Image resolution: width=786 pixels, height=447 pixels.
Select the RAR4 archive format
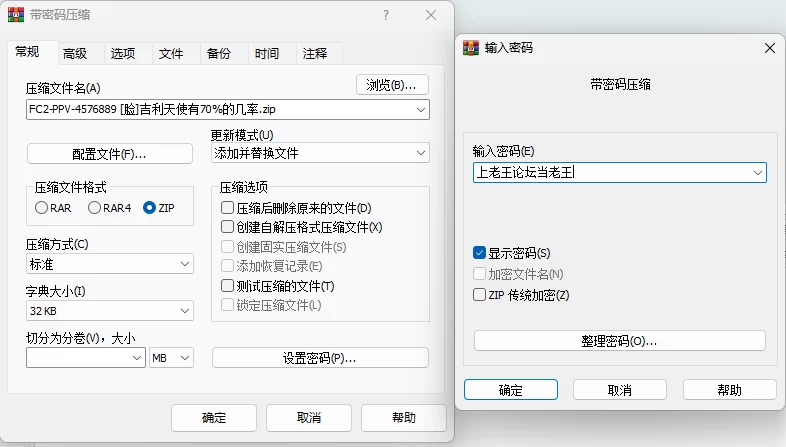pos(95,208)
